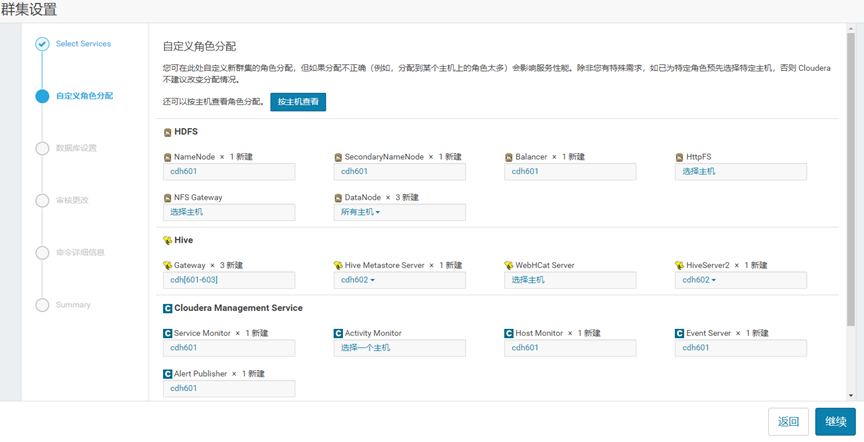
Task: Choose a host for Activity Monitor
Action: (x=399, y=348)
